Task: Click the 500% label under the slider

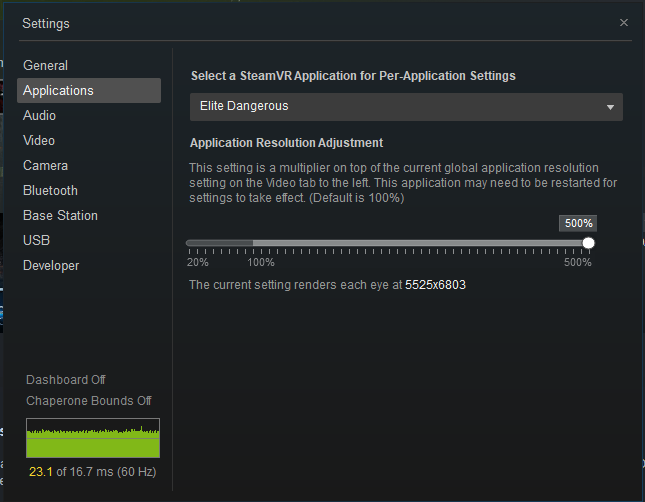Action: click(x=578, y=263)
